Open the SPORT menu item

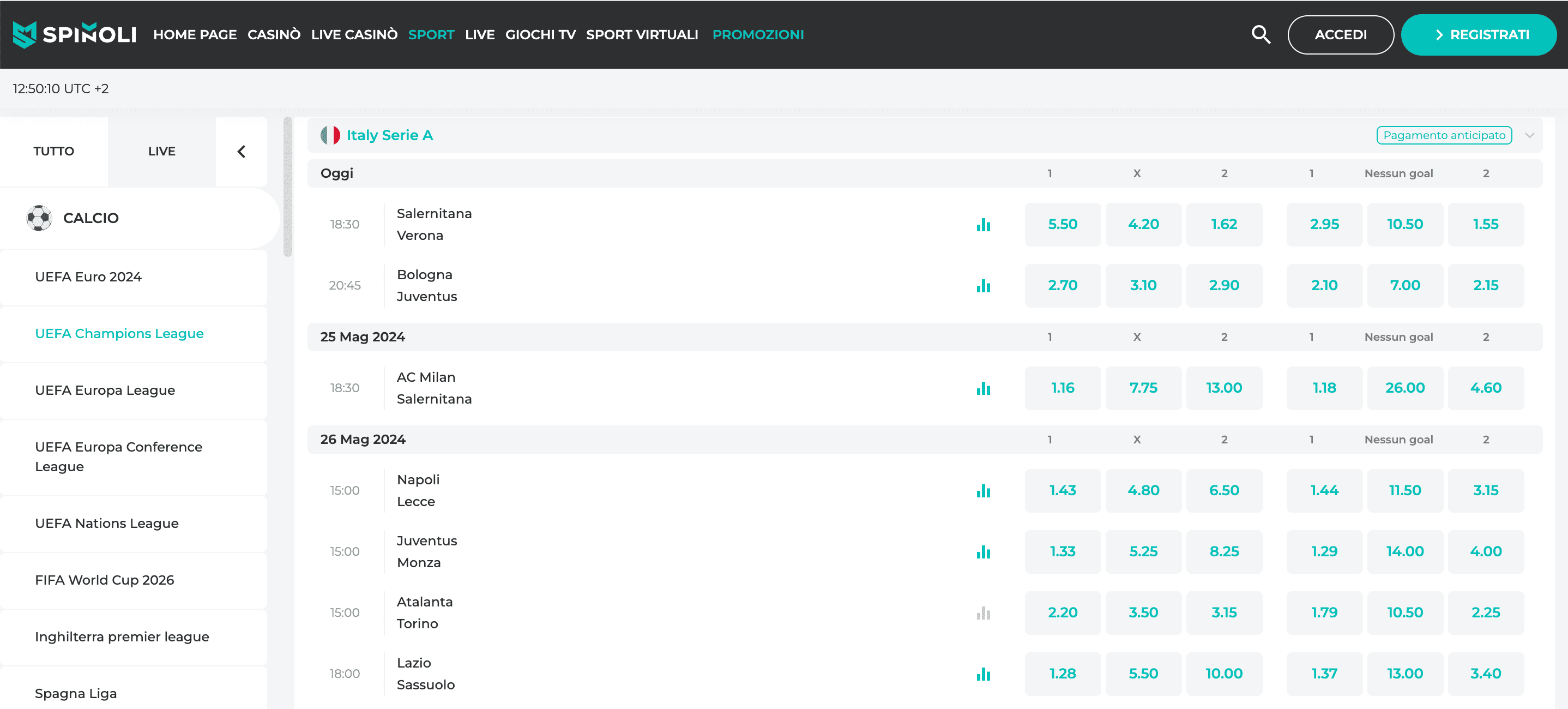[x=431, y=35]
